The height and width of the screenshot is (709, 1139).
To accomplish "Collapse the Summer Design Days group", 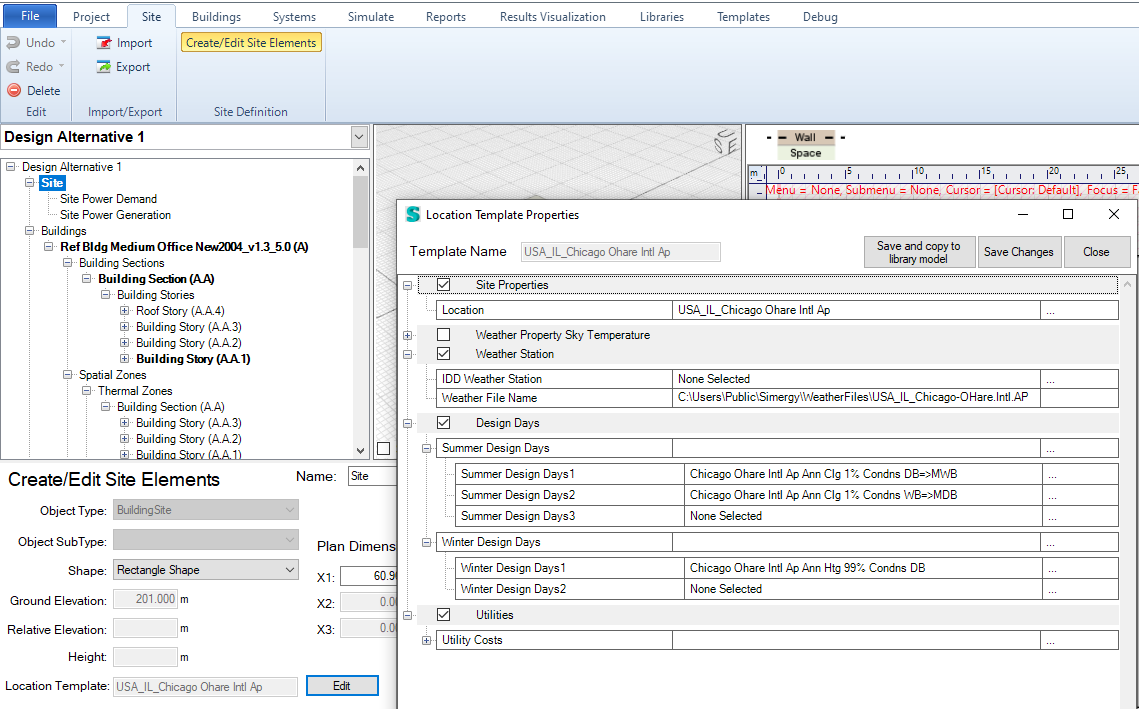I will click(427, 449).
